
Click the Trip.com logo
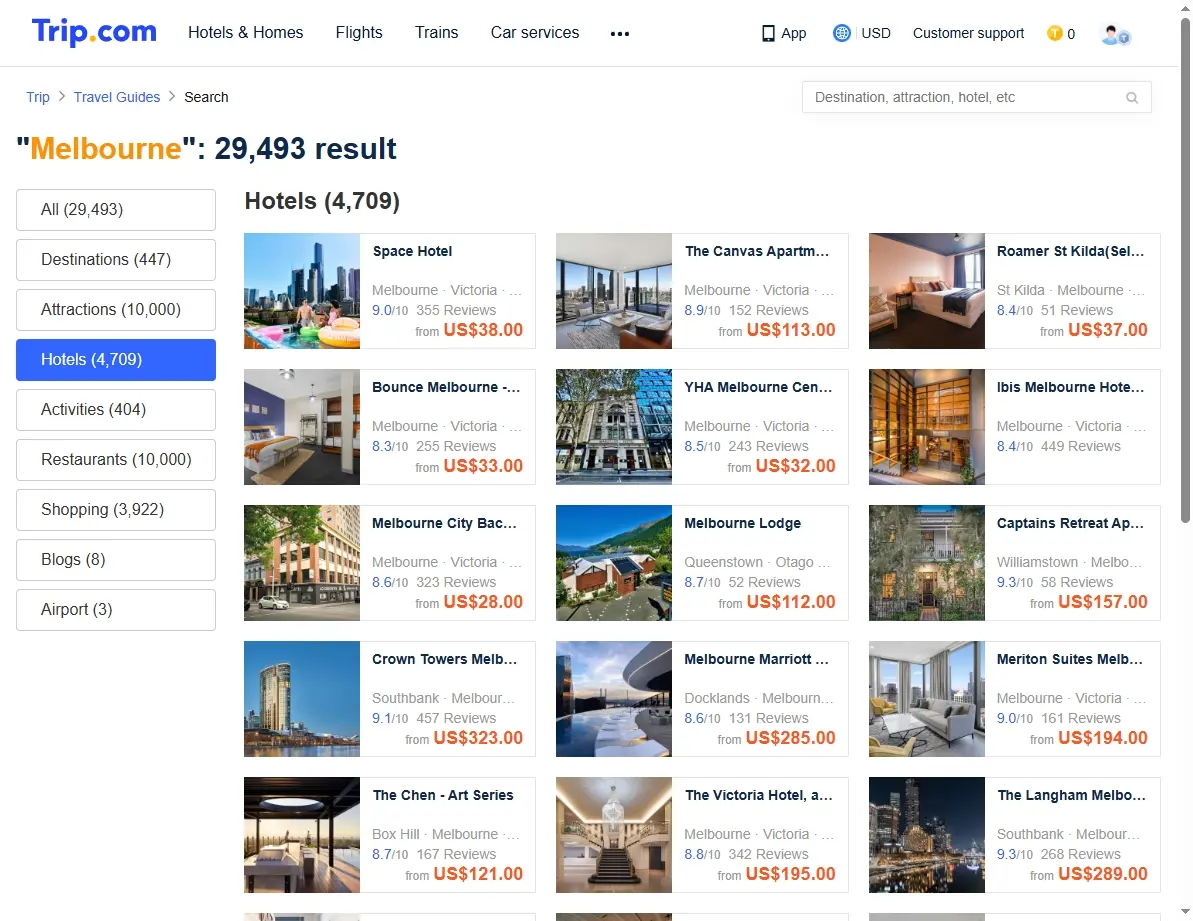(x=94, y=32)
